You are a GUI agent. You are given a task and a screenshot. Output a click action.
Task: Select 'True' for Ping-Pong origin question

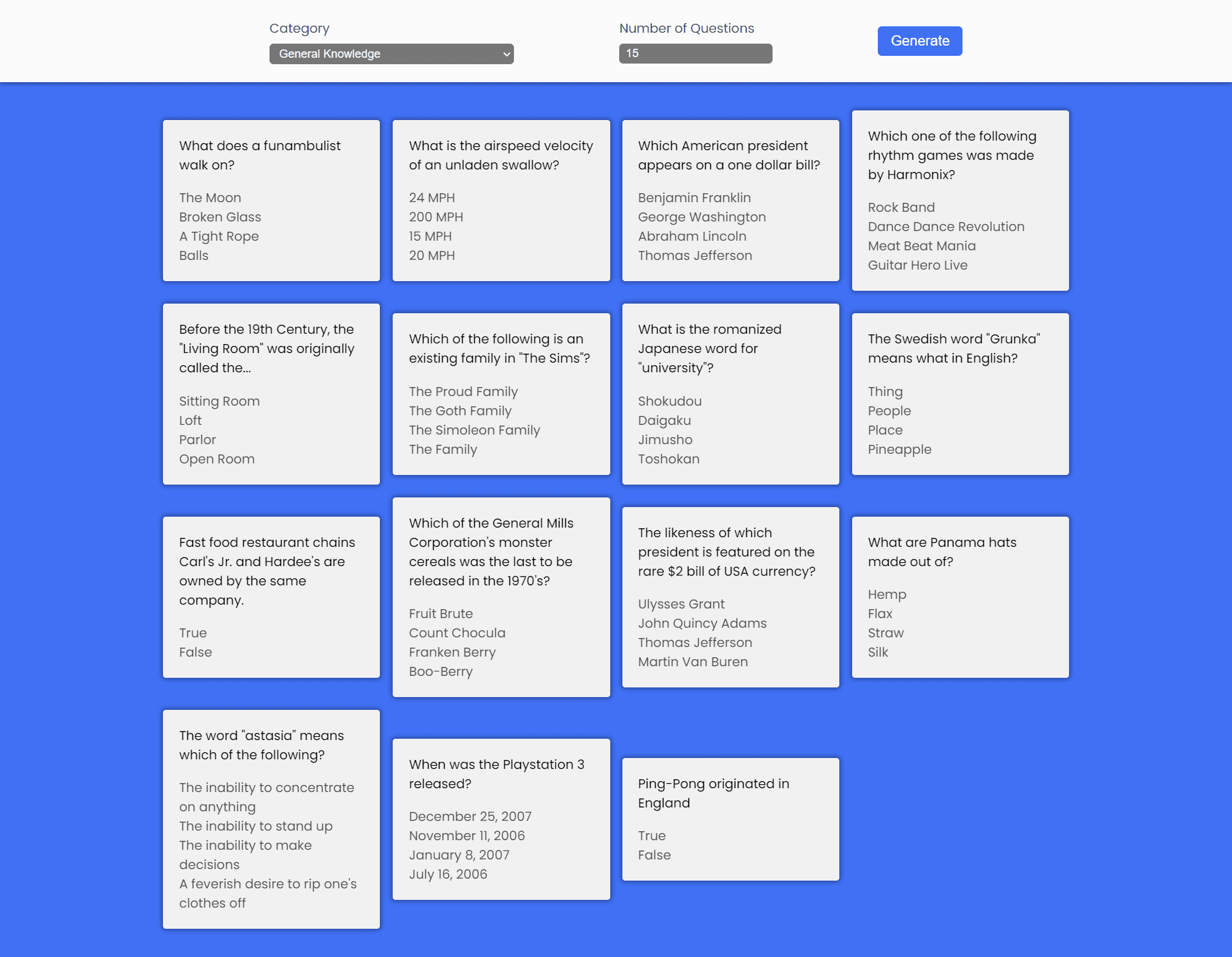pos(651,836)
